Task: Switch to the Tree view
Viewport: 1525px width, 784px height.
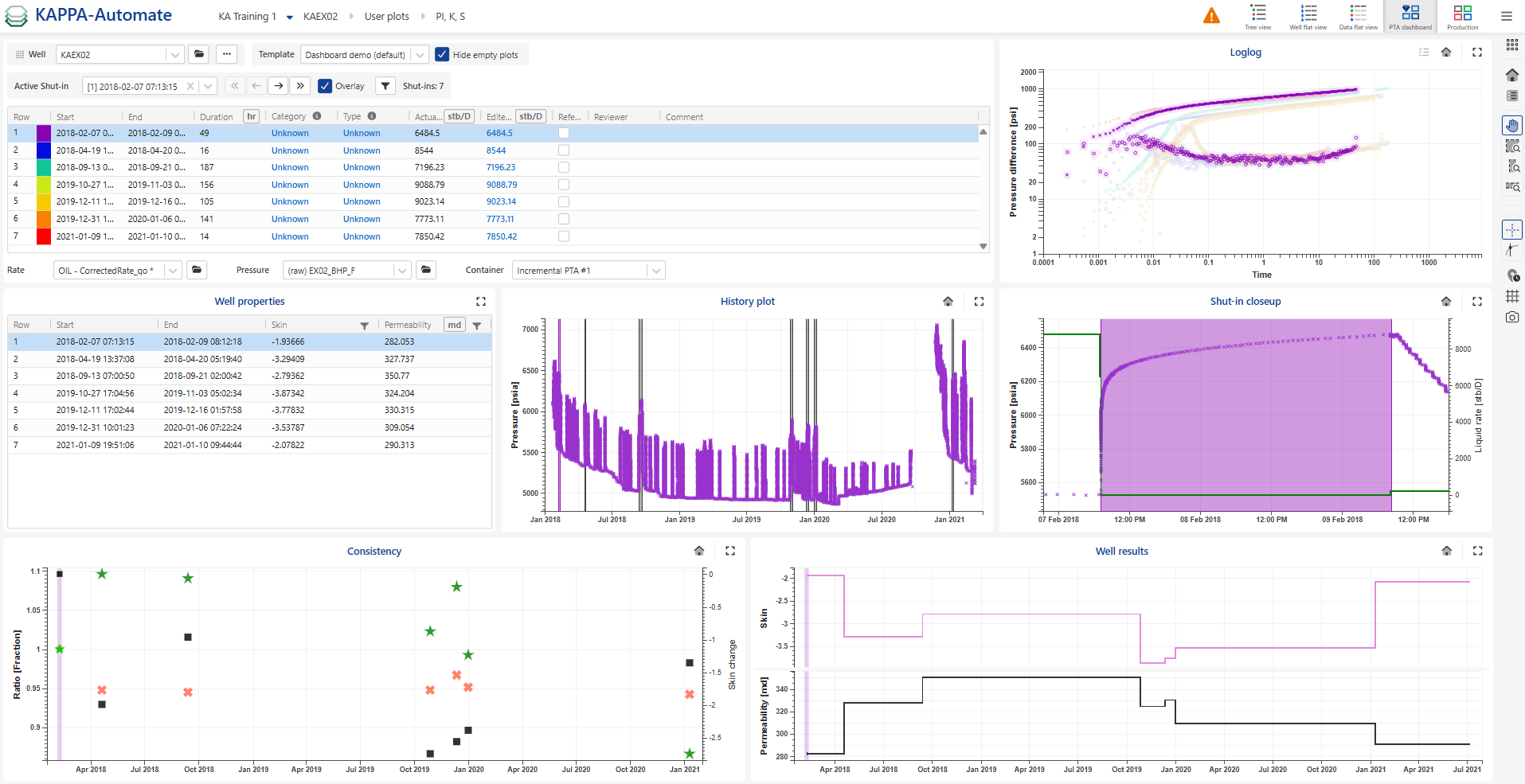Action: tap(1258, 16)
